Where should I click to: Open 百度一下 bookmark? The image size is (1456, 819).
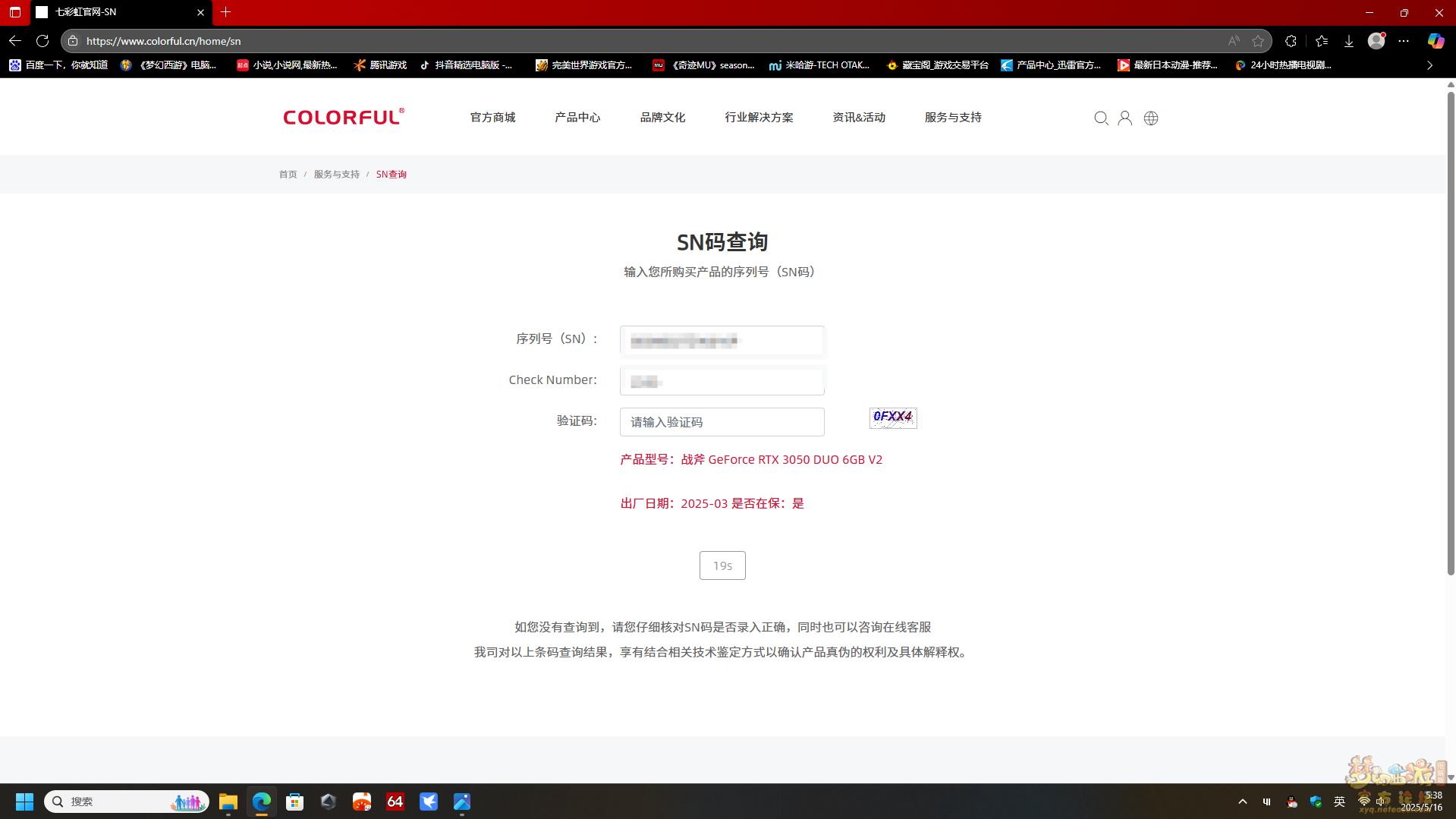pyautogui.click(x=58, y=65)
